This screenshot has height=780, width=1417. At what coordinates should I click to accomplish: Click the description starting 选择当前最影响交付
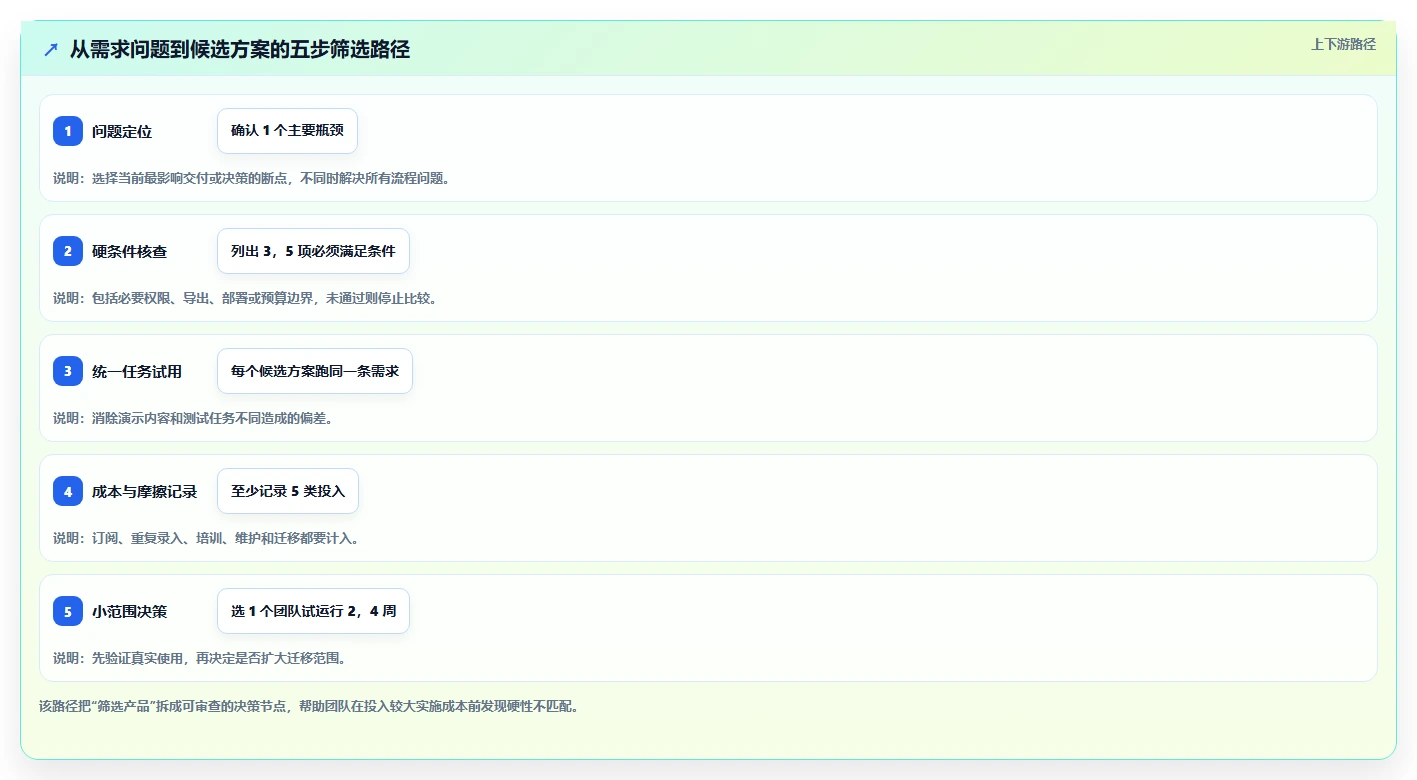tap(251, 178)
